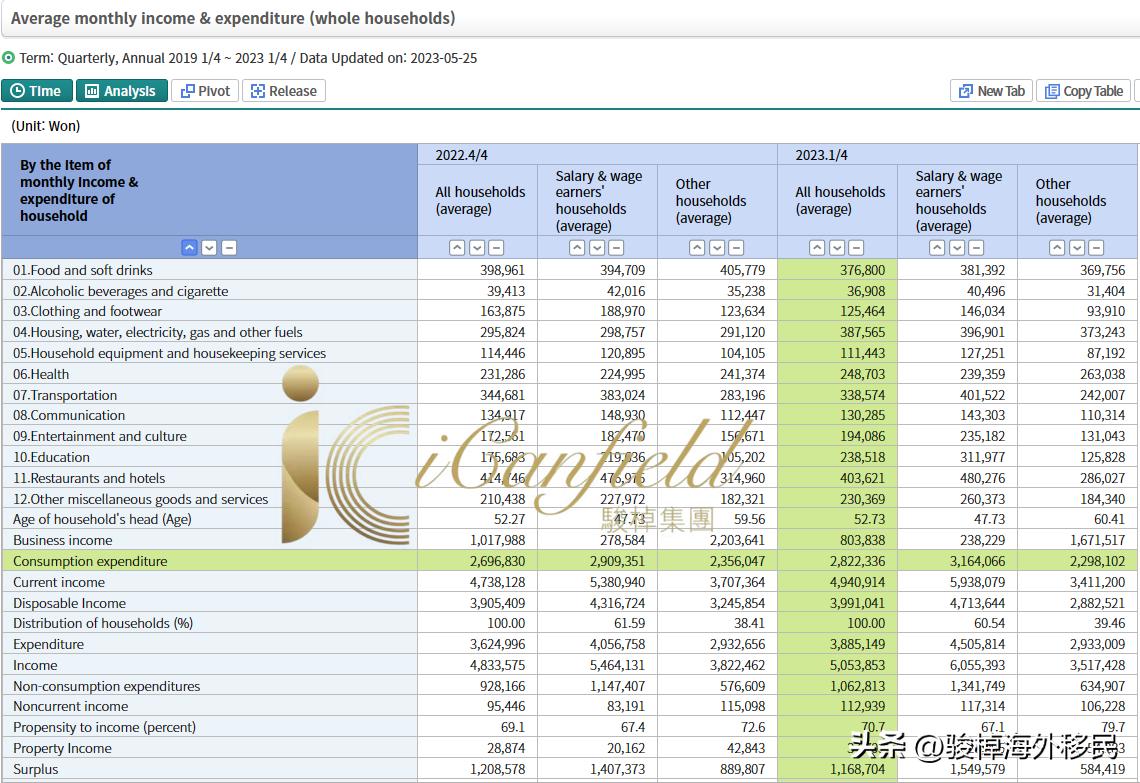Sort 2023.1/4 Other households ascending

[1057, 248]
